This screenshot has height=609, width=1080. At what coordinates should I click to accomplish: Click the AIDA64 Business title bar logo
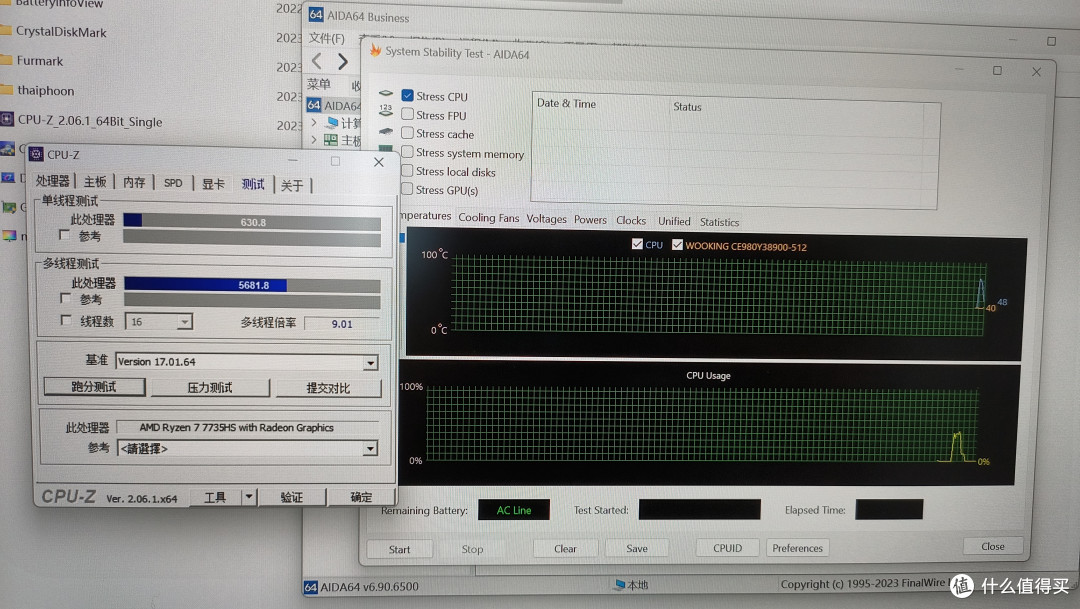(315, 14)
